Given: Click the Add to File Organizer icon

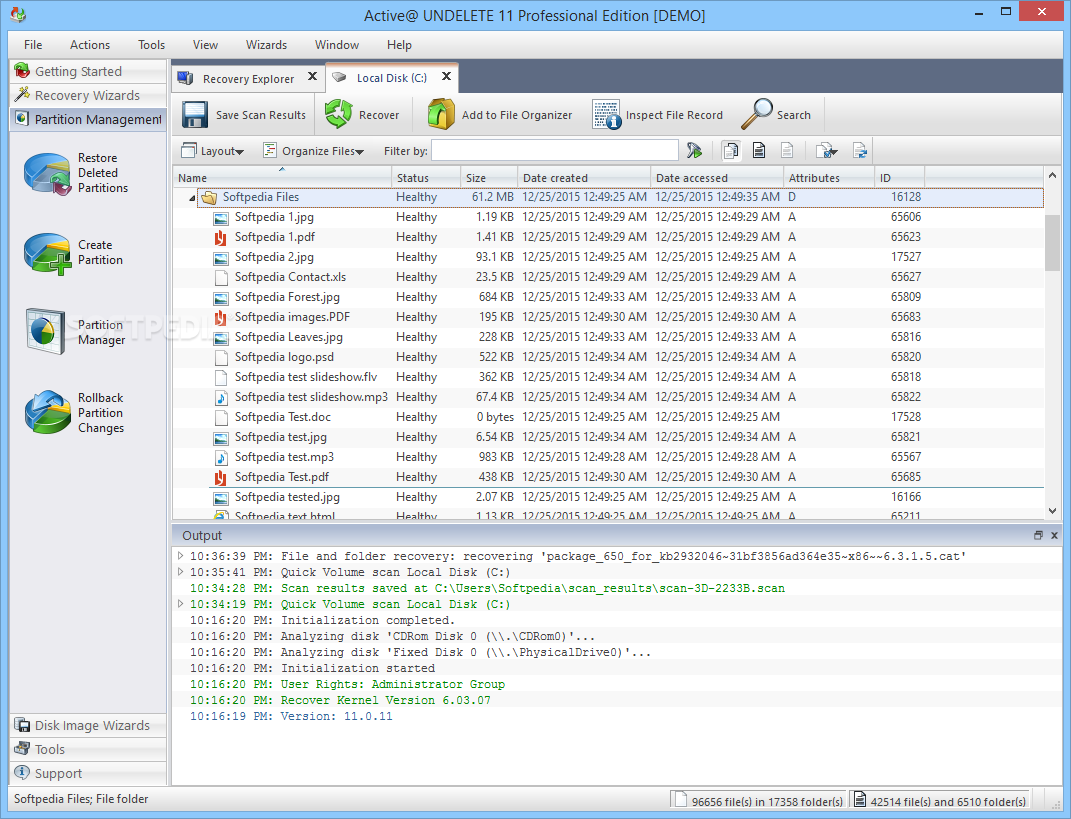Looking at the screenshot, I should (x=441, y=114).
